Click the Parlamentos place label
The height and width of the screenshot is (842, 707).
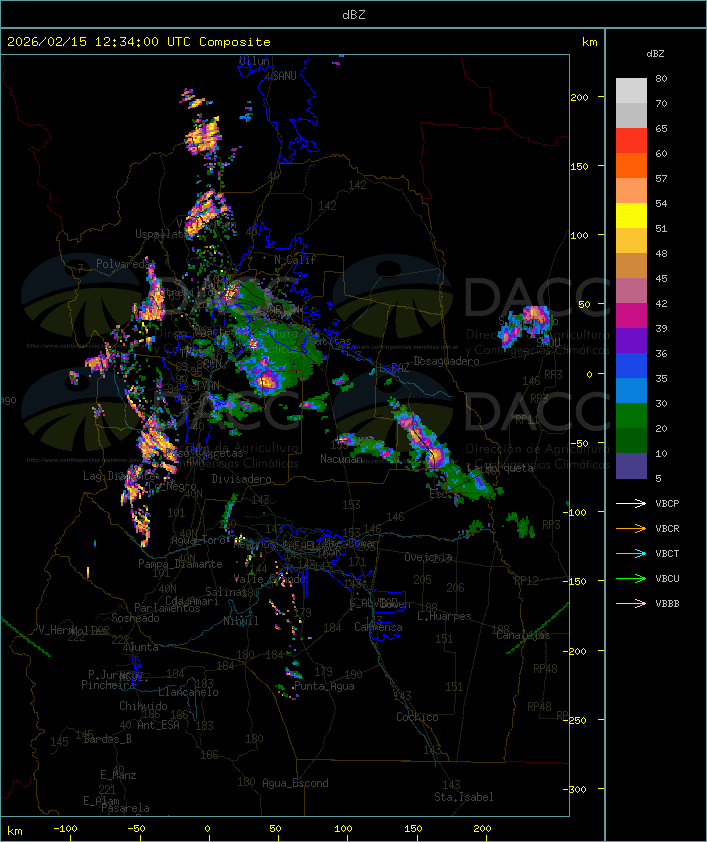167,608
